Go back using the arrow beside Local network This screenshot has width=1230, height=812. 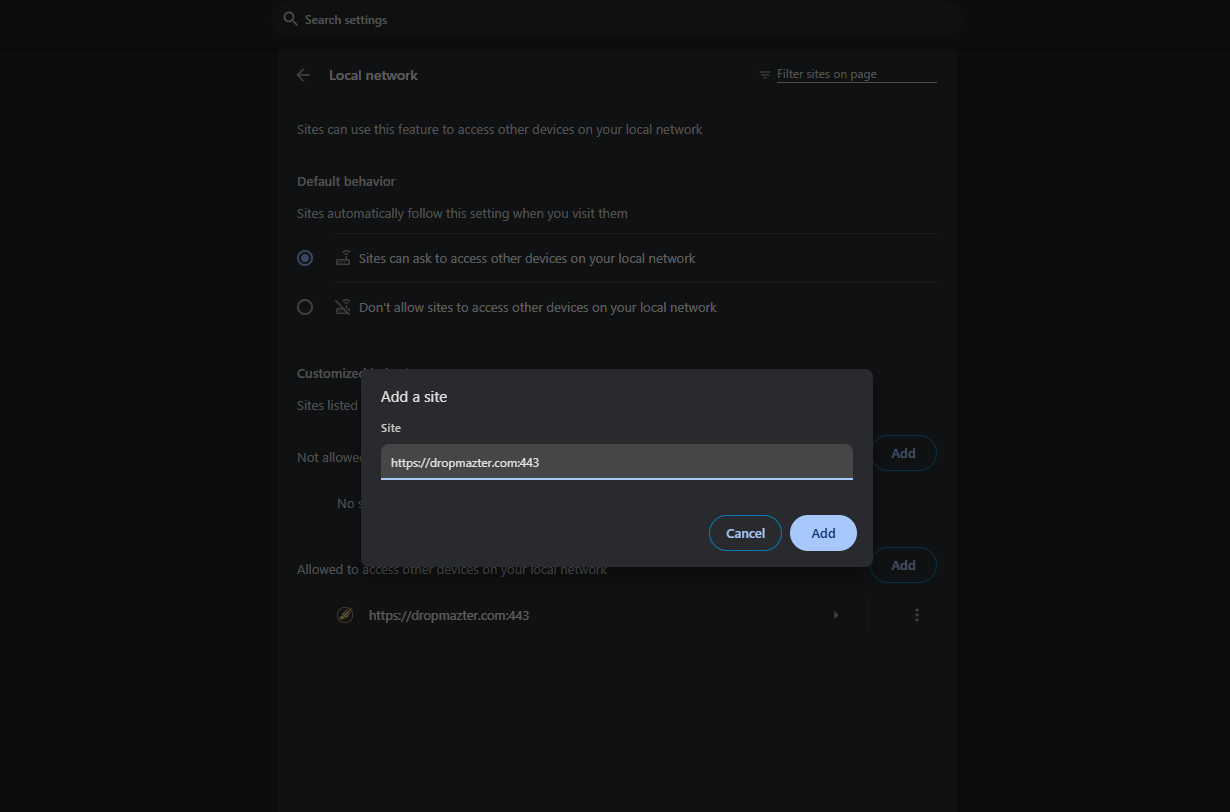point(303,75)
